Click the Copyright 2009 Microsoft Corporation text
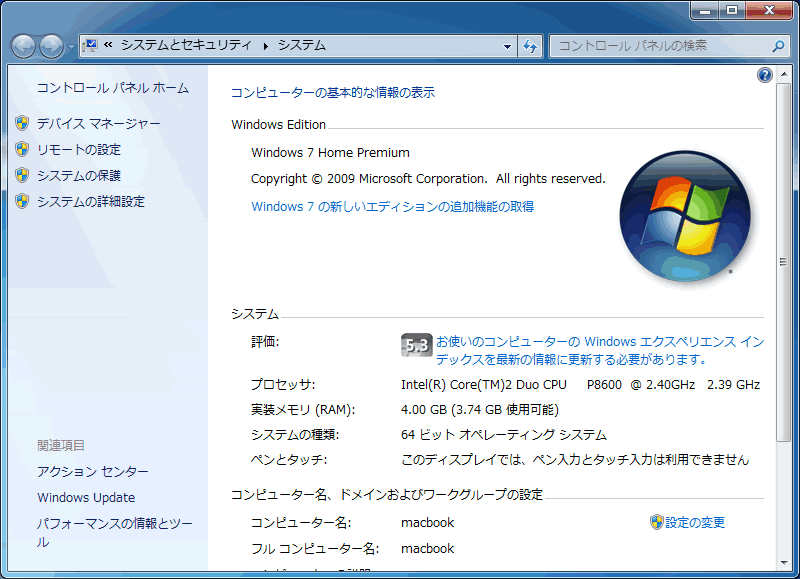800x579 pixels. tap(428, 179)
